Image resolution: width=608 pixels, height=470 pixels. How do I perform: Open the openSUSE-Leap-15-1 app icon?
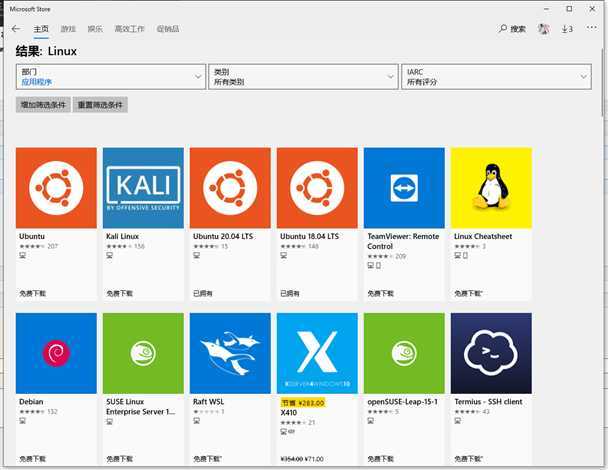pos(404,353)
